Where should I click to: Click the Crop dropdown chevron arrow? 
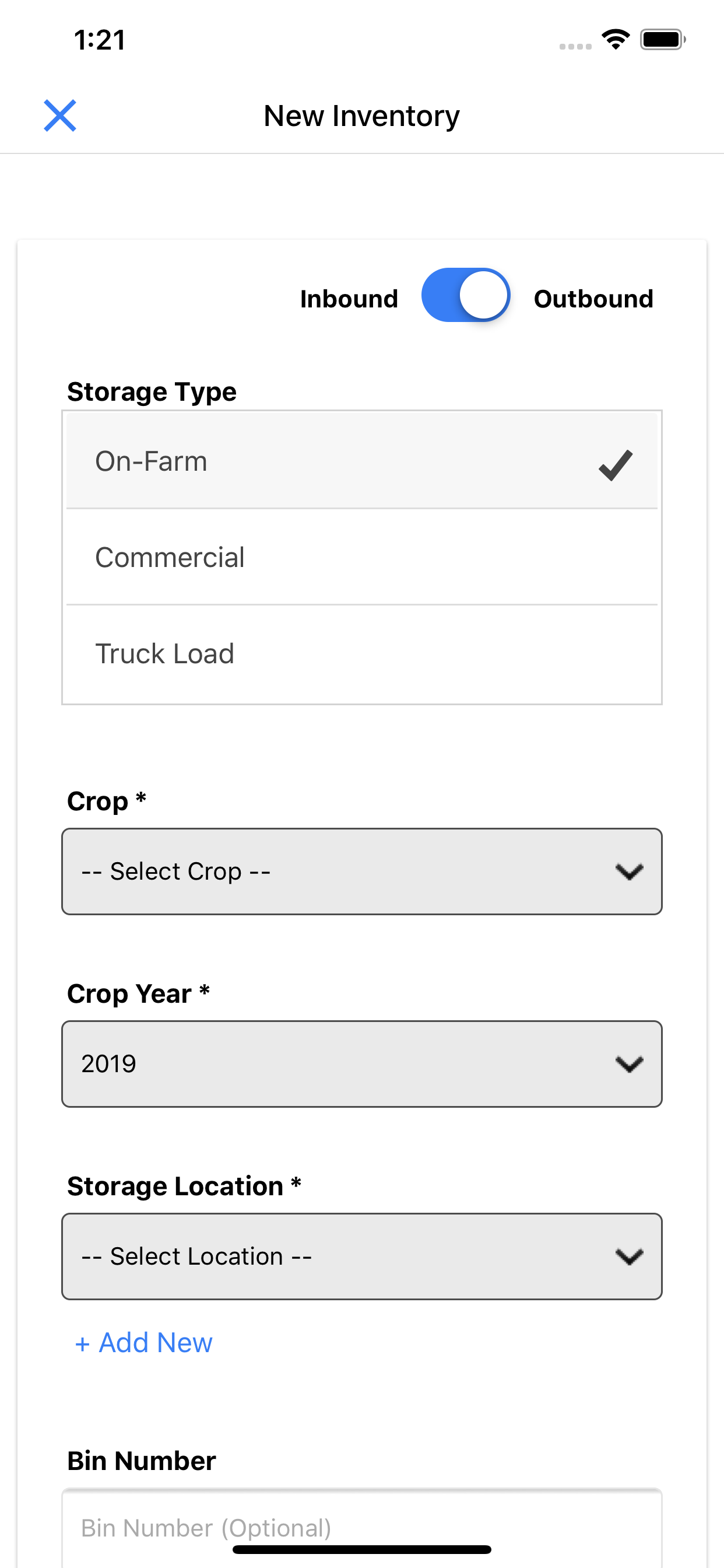628,871
